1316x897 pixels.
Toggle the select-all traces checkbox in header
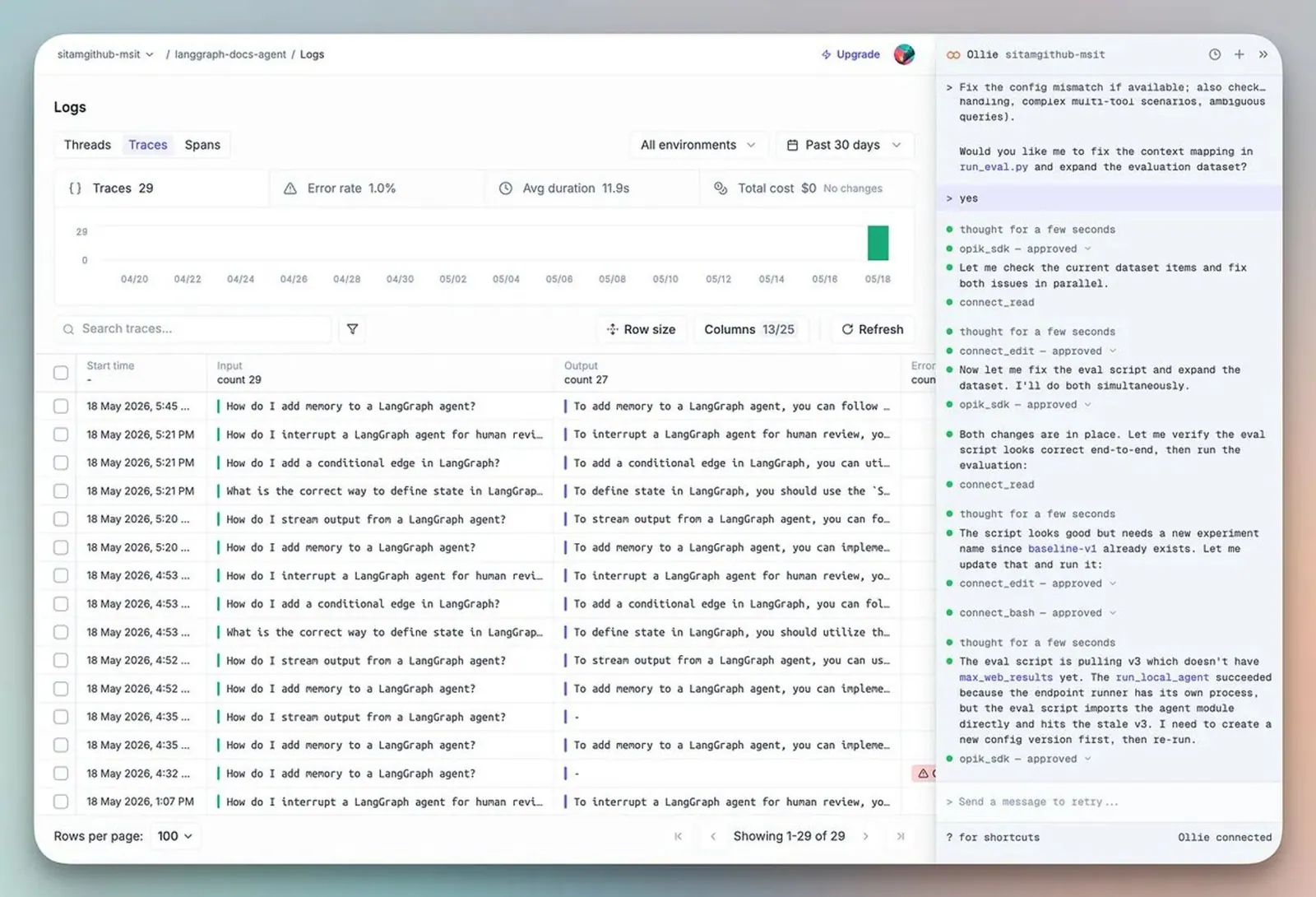pyautogui.click(x=61, y=373)
